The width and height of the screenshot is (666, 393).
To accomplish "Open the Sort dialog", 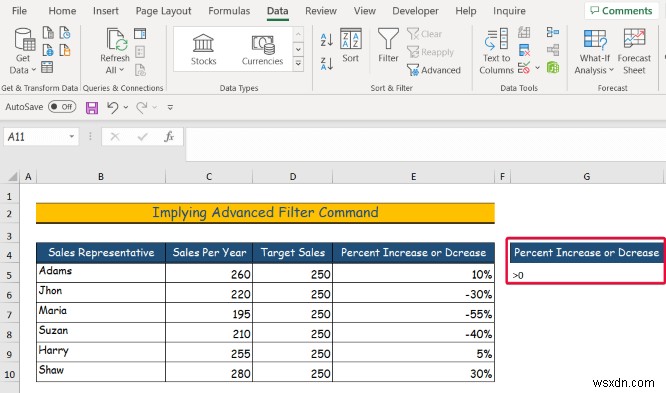I will 350,45.
